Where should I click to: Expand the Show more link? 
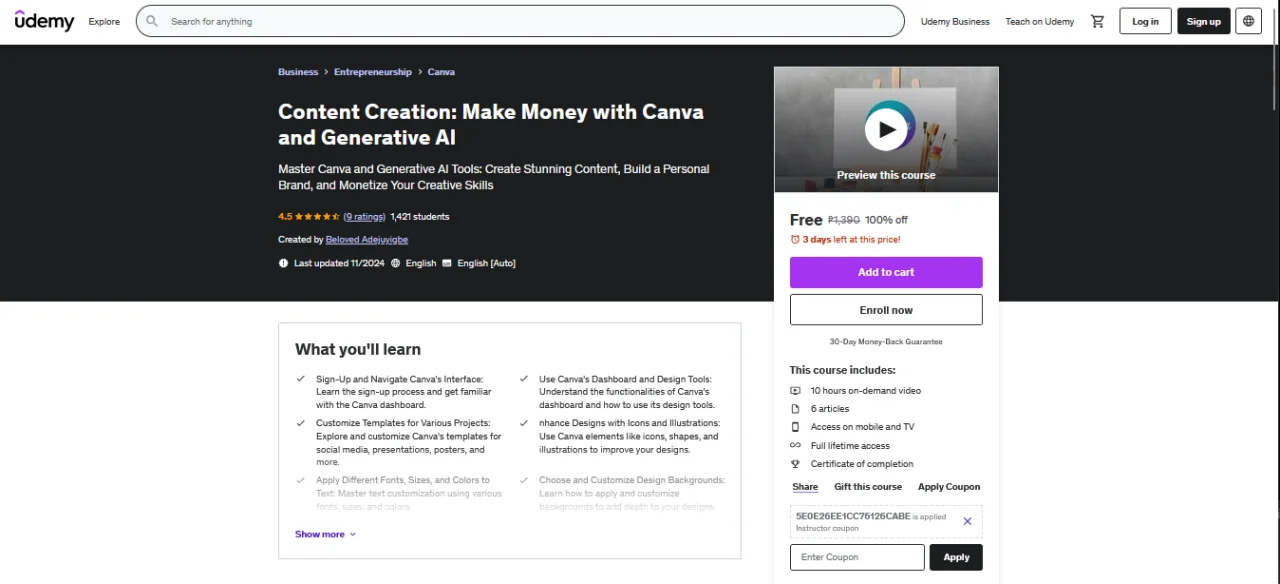click(325, 534)
